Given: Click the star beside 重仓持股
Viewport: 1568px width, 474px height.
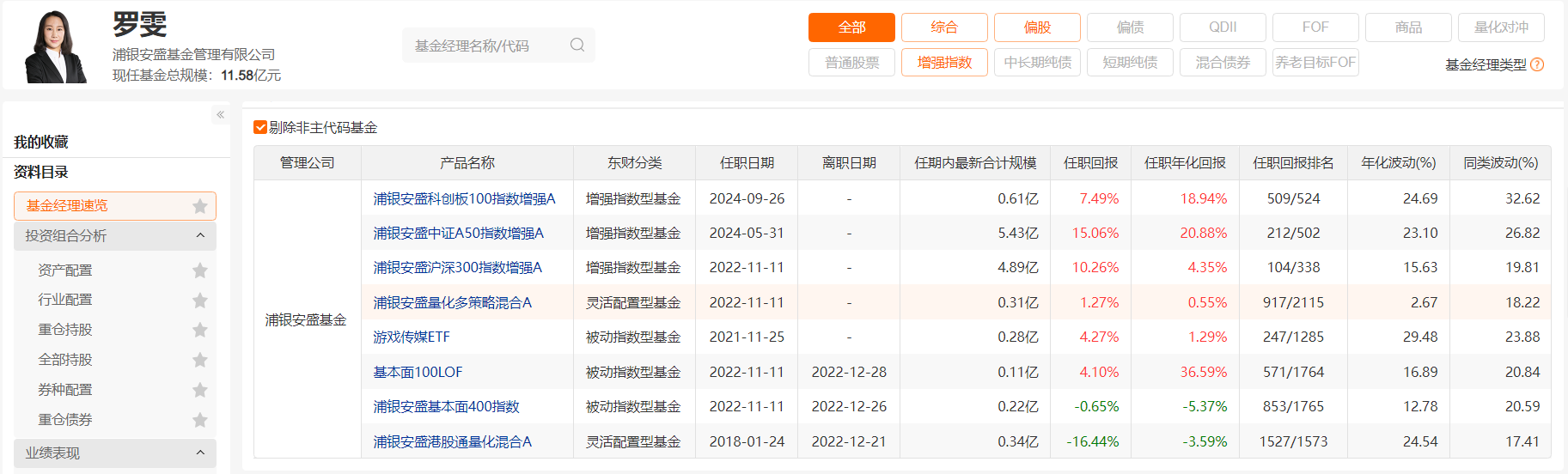Looking at the screenshot, I should (200, 330).
